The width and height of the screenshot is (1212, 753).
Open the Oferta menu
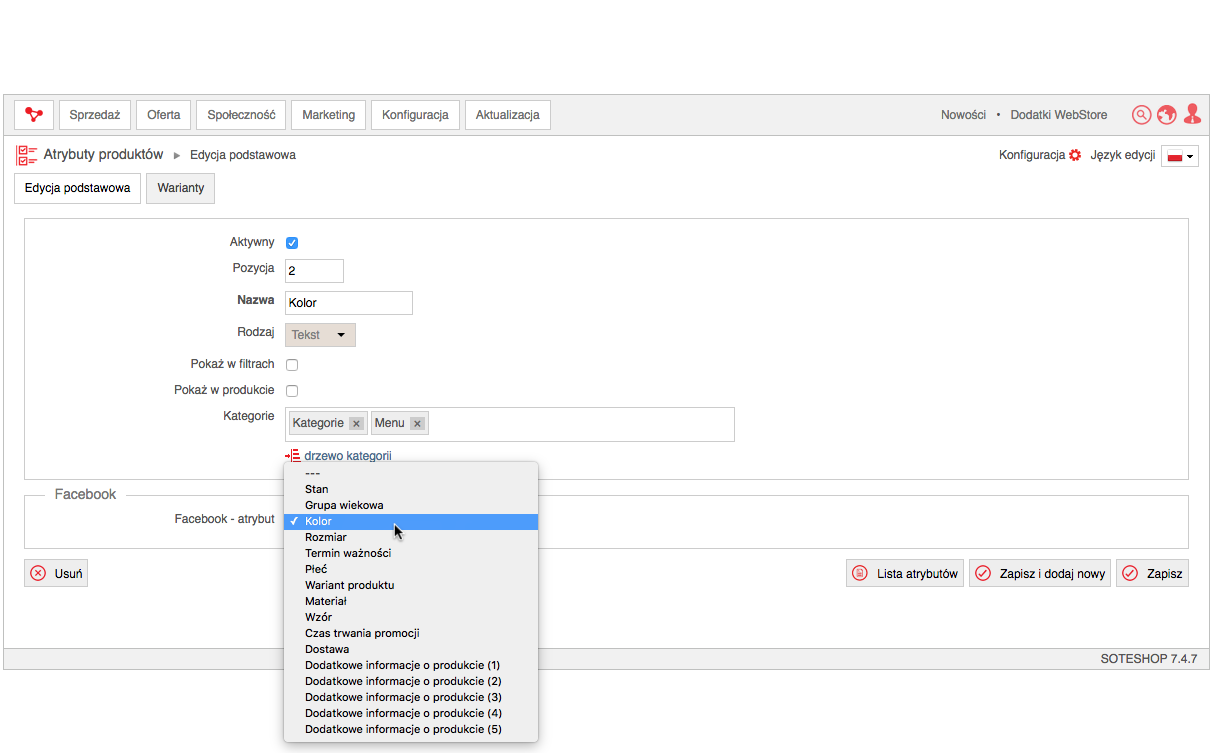(164, 115)
